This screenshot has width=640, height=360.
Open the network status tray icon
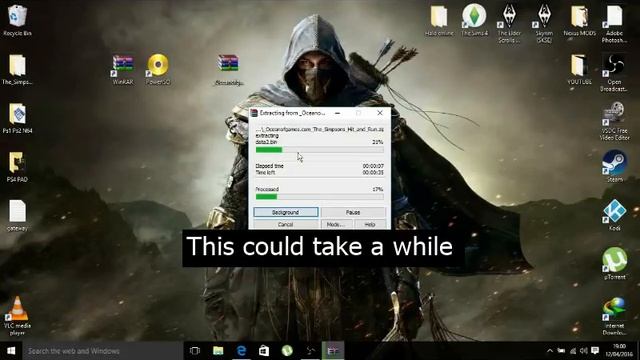pos(573,351)
